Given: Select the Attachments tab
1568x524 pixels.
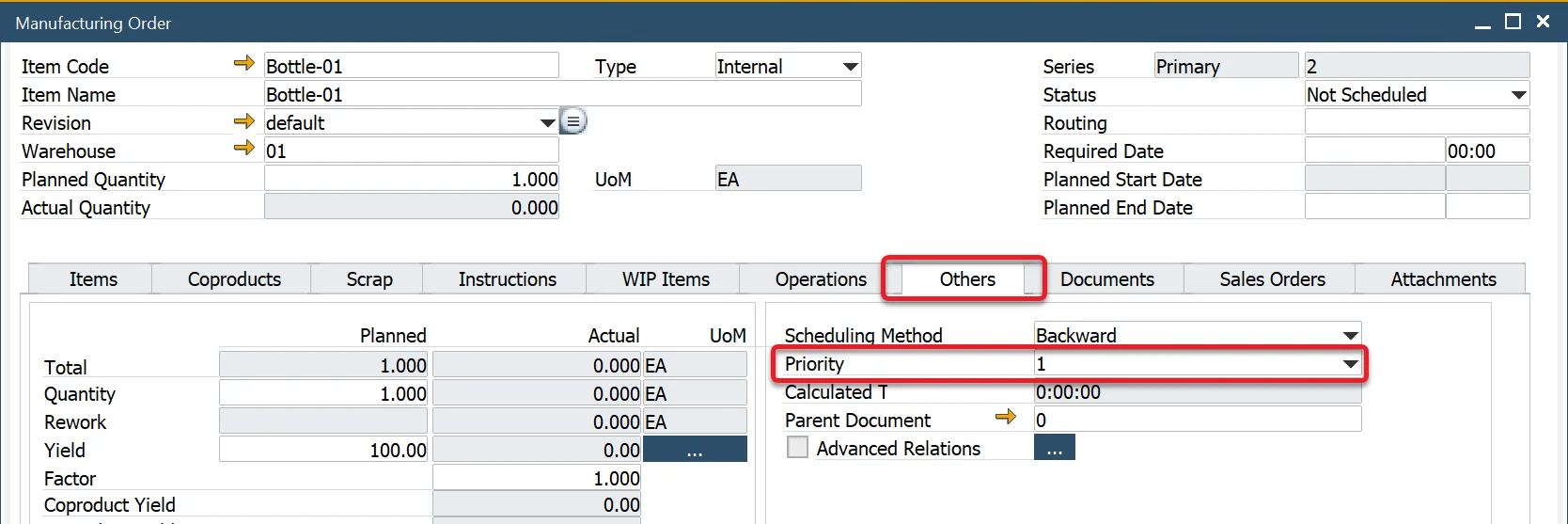Looking at the screenshot, I should 1443,279.
